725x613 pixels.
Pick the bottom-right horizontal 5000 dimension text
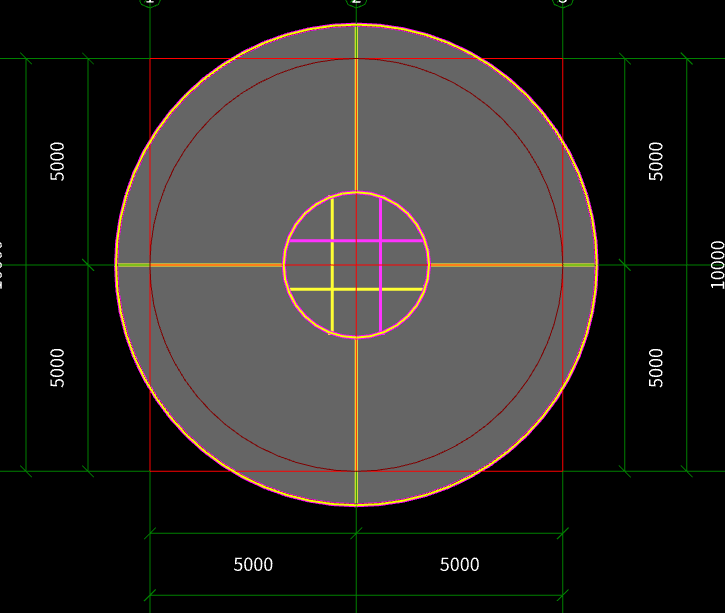(x=460, y=565)
